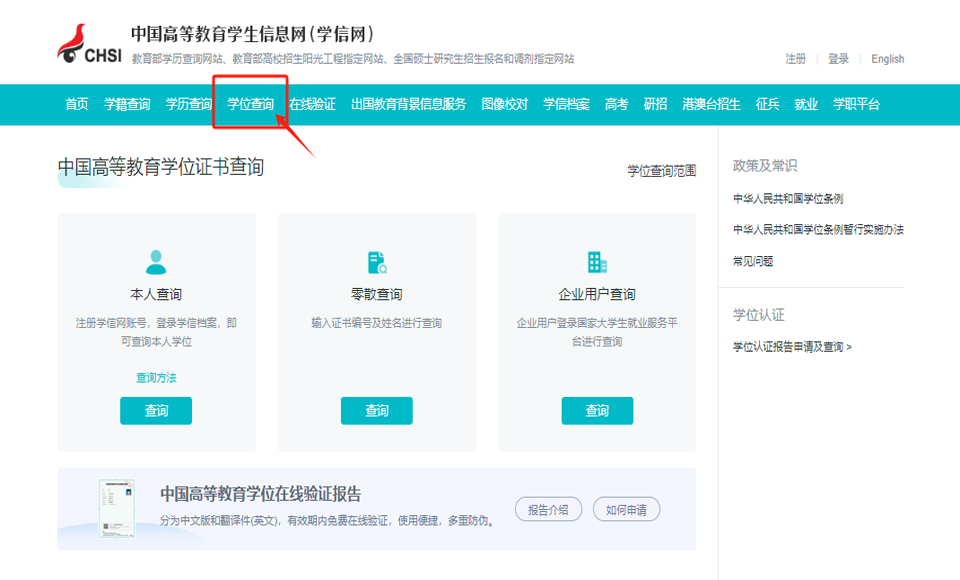Click the 如何申请 button
960x580 pixels.
coord(626,510)
